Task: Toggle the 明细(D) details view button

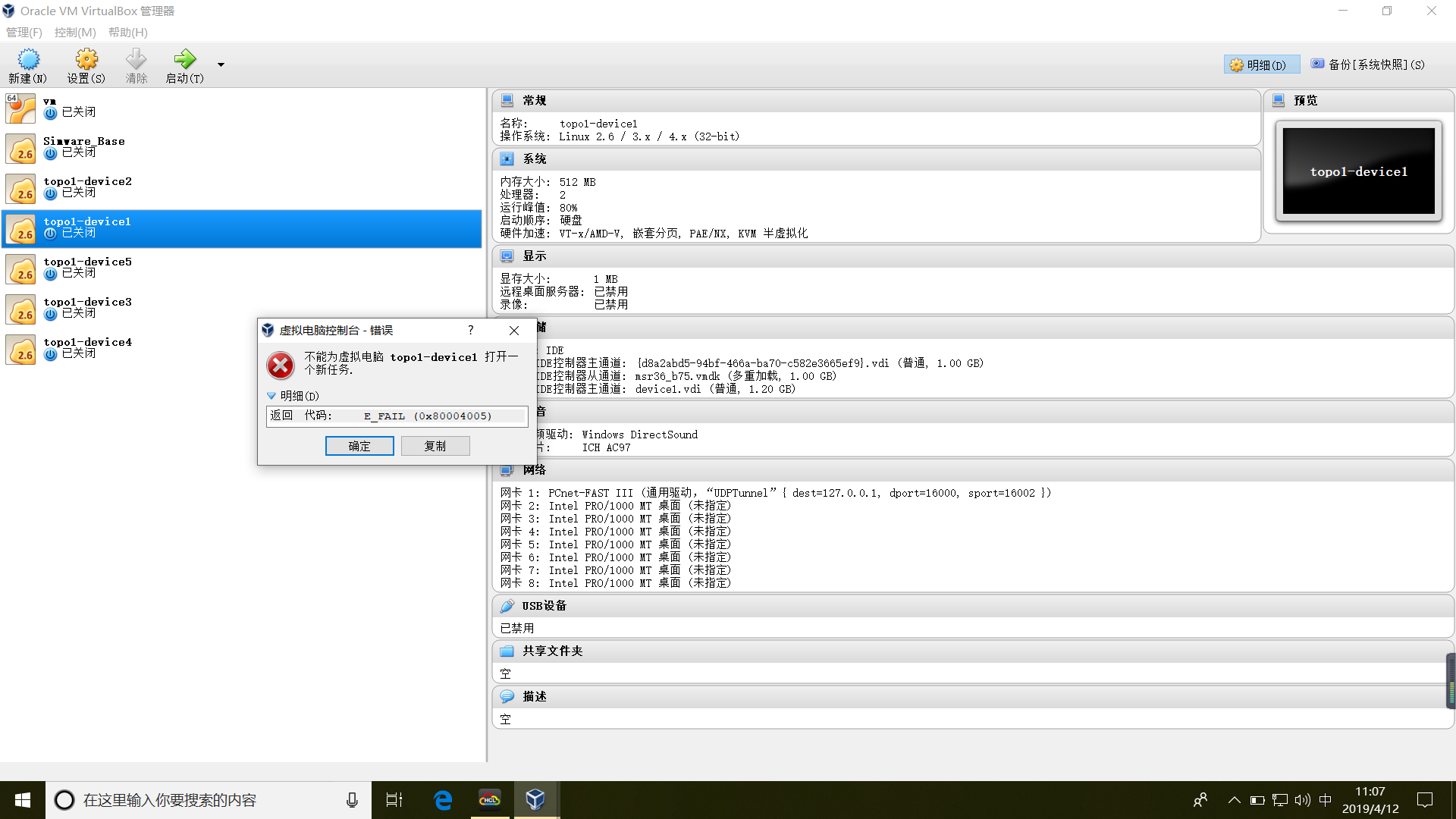Action: pos(1260,65)
